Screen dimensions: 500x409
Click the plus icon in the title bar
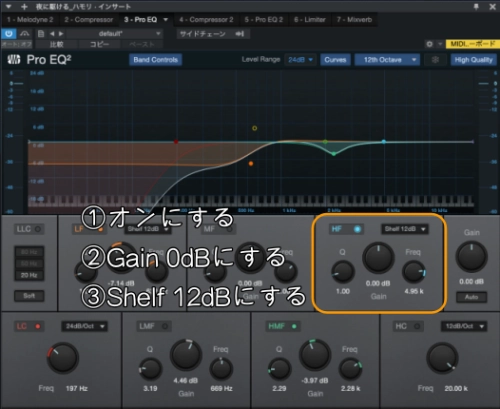24,6
